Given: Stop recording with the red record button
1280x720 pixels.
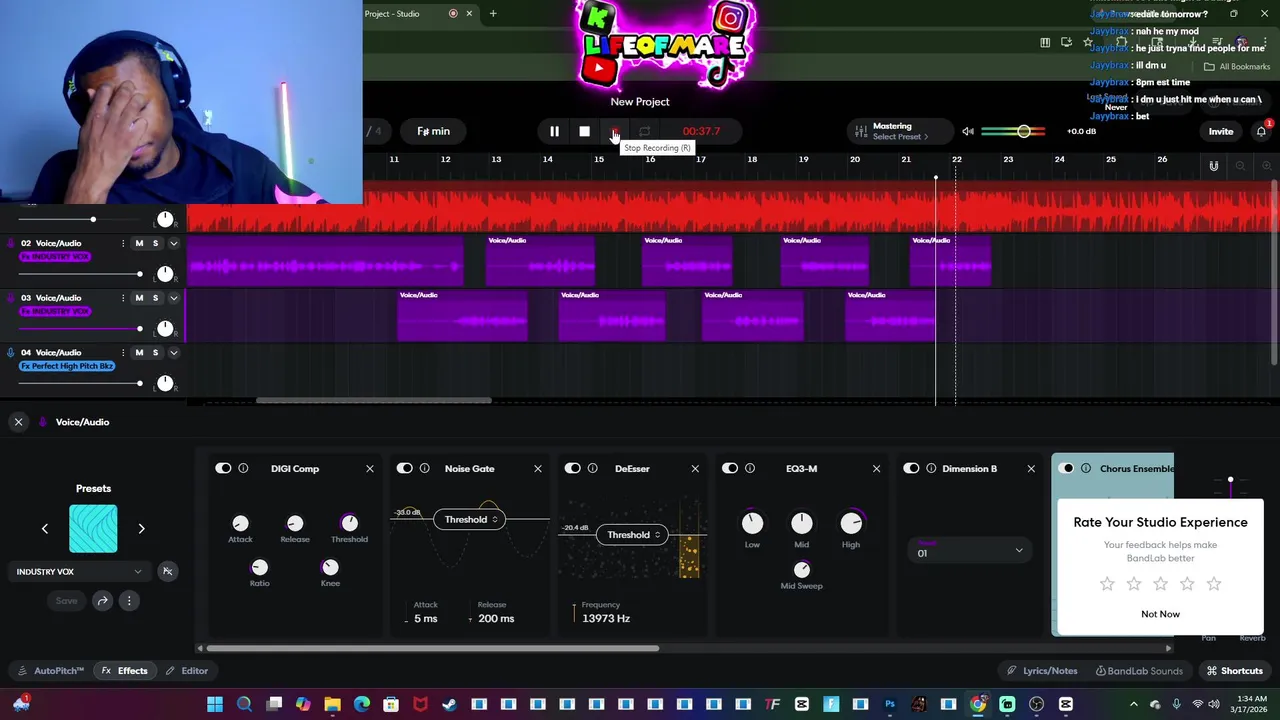Looking at the screenshot, I should (x=615, y=131).
